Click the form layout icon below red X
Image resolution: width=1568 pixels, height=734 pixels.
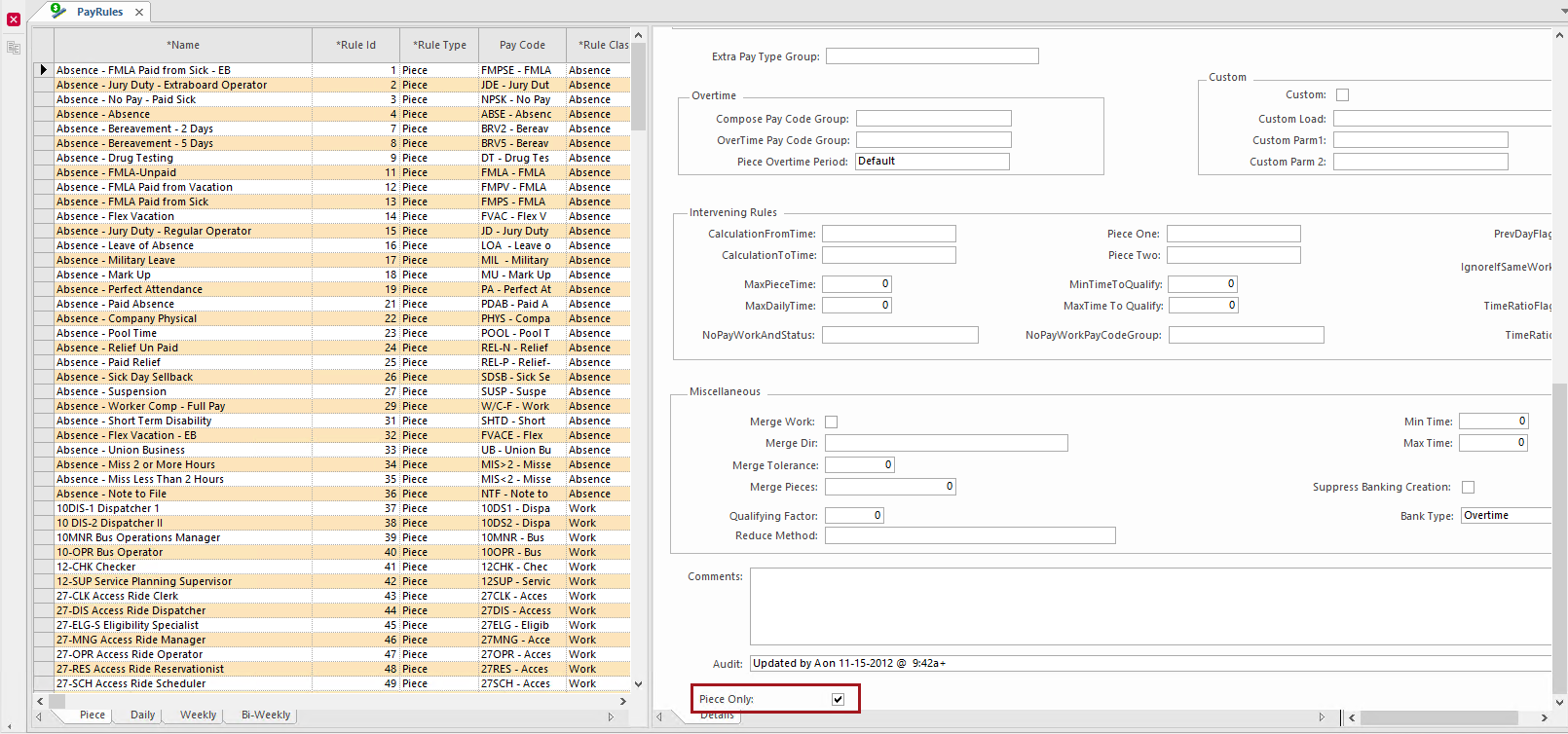coord(14,48)
